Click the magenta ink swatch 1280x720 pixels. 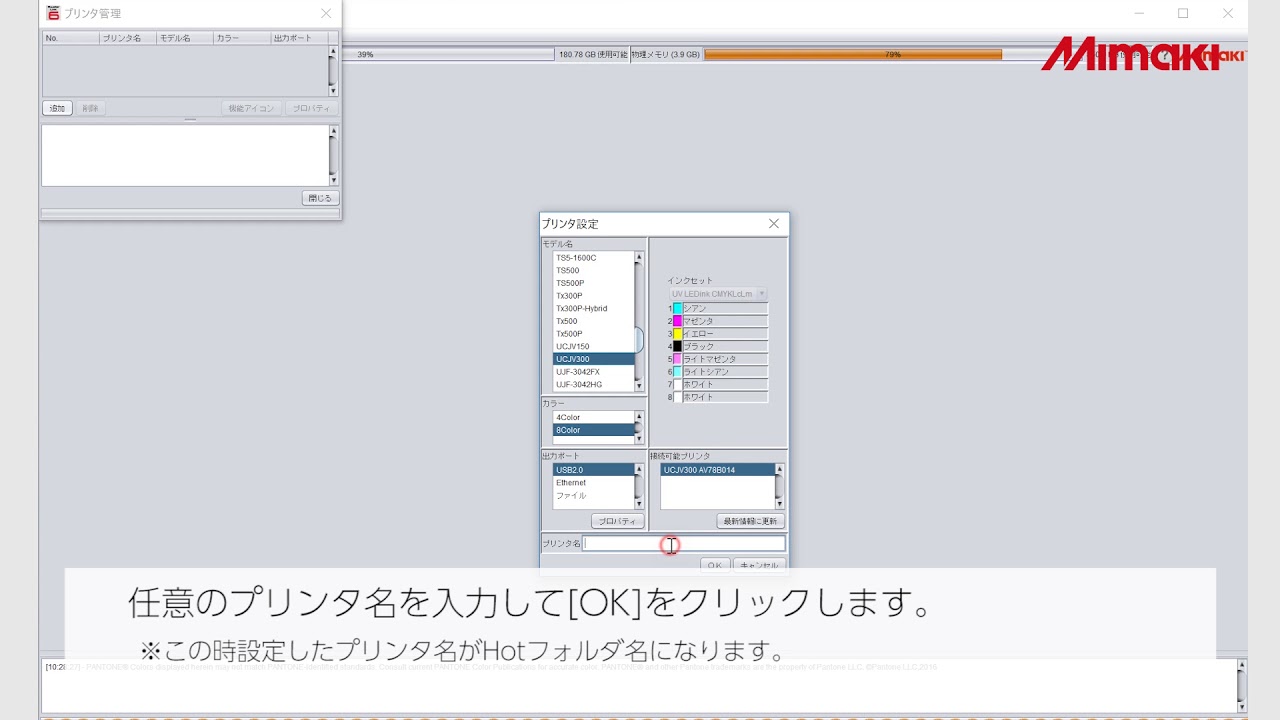[677, 321]
